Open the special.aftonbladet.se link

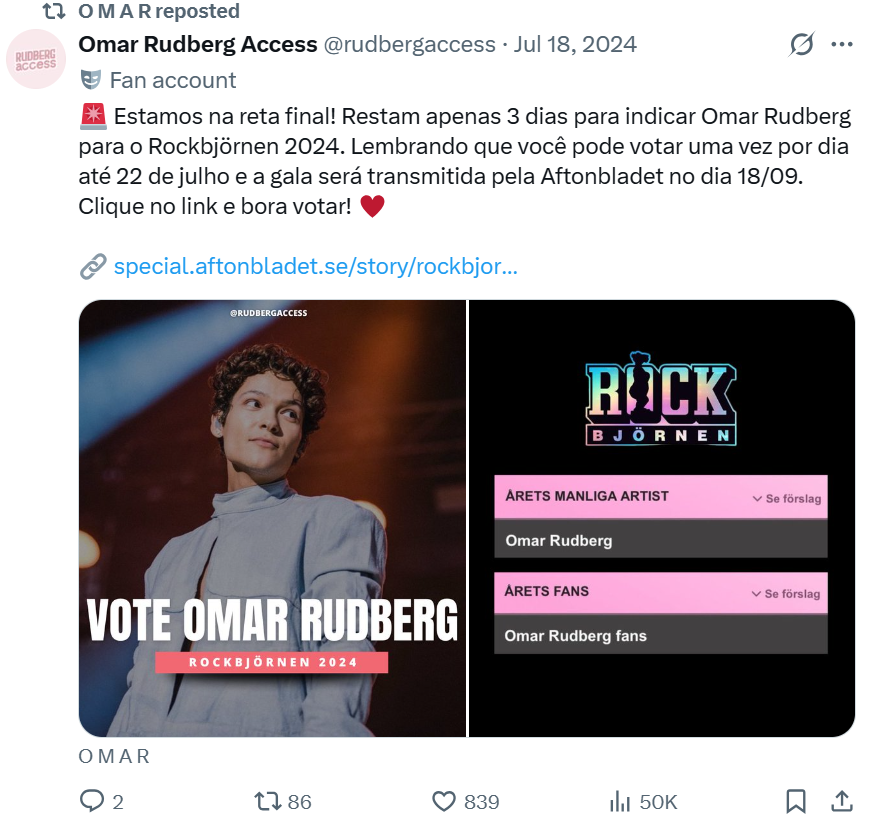(315, 267)
